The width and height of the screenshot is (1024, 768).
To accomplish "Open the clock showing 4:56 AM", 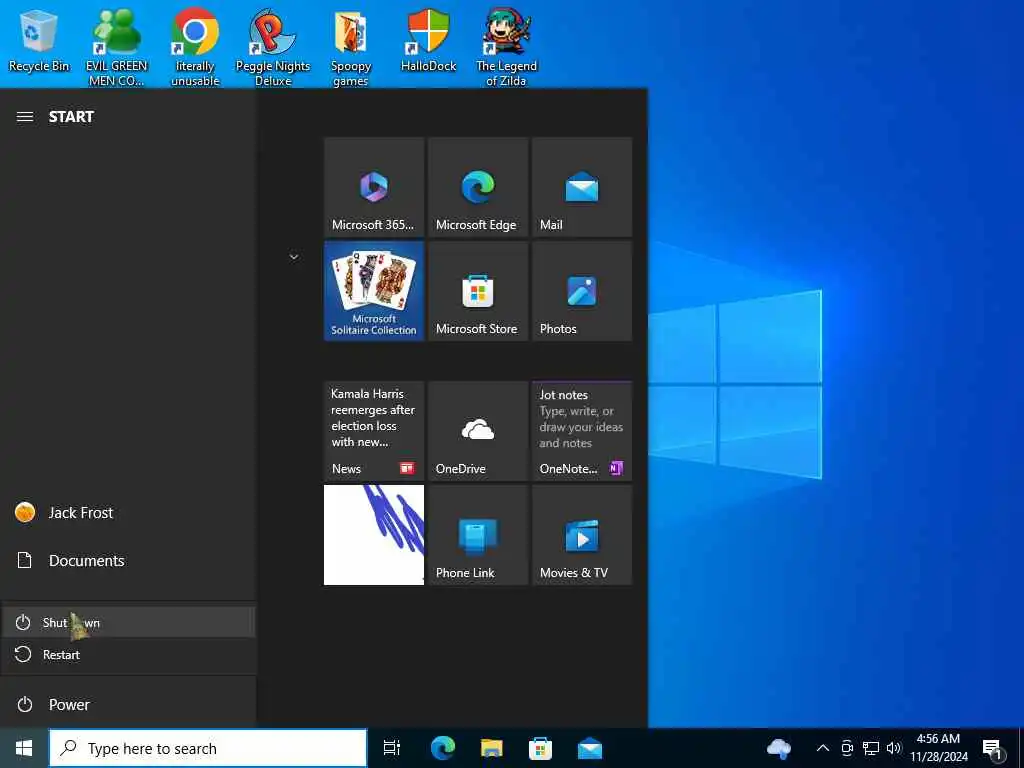I will click(938, 748).
